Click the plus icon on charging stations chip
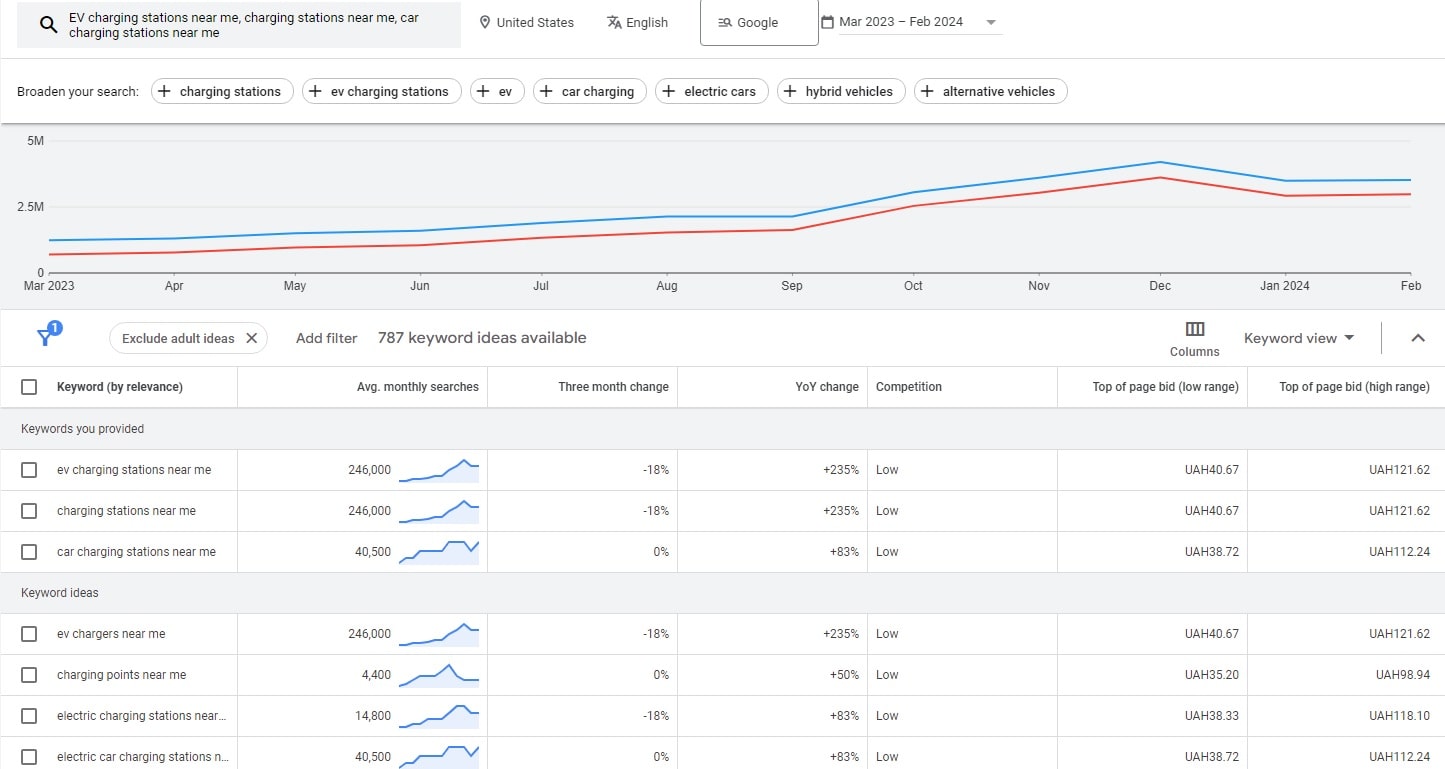Image resolution: width=1445 pixels, height=769 pixels. click(x=164, y=91)
